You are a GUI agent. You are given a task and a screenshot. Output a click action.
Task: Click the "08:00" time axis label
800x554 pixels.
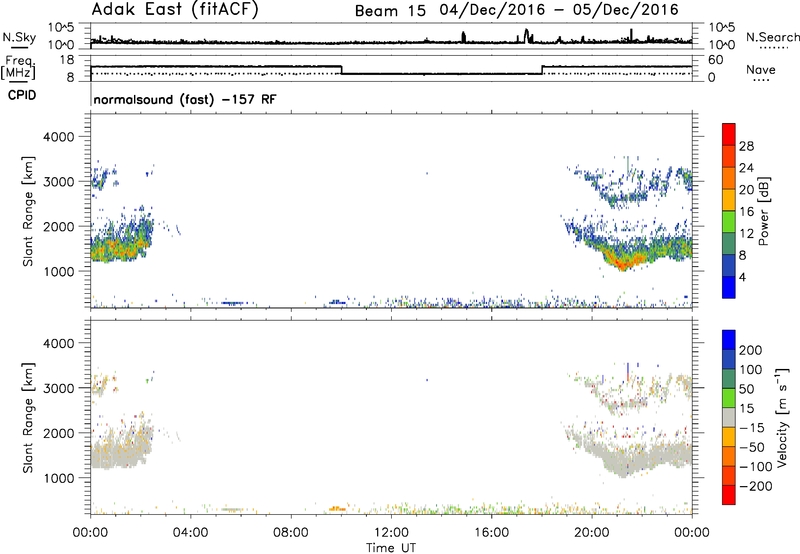point(291,533)
